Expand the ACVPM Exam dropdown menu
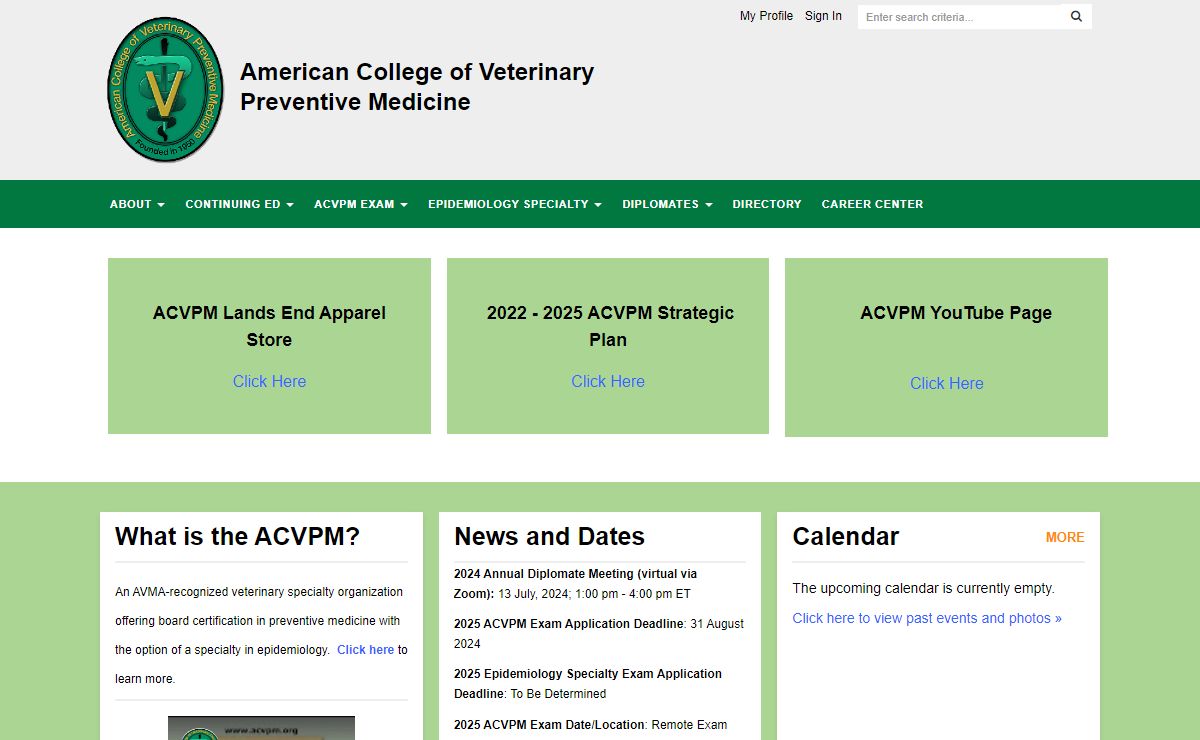1200x740 pixels. click(361, 204)
